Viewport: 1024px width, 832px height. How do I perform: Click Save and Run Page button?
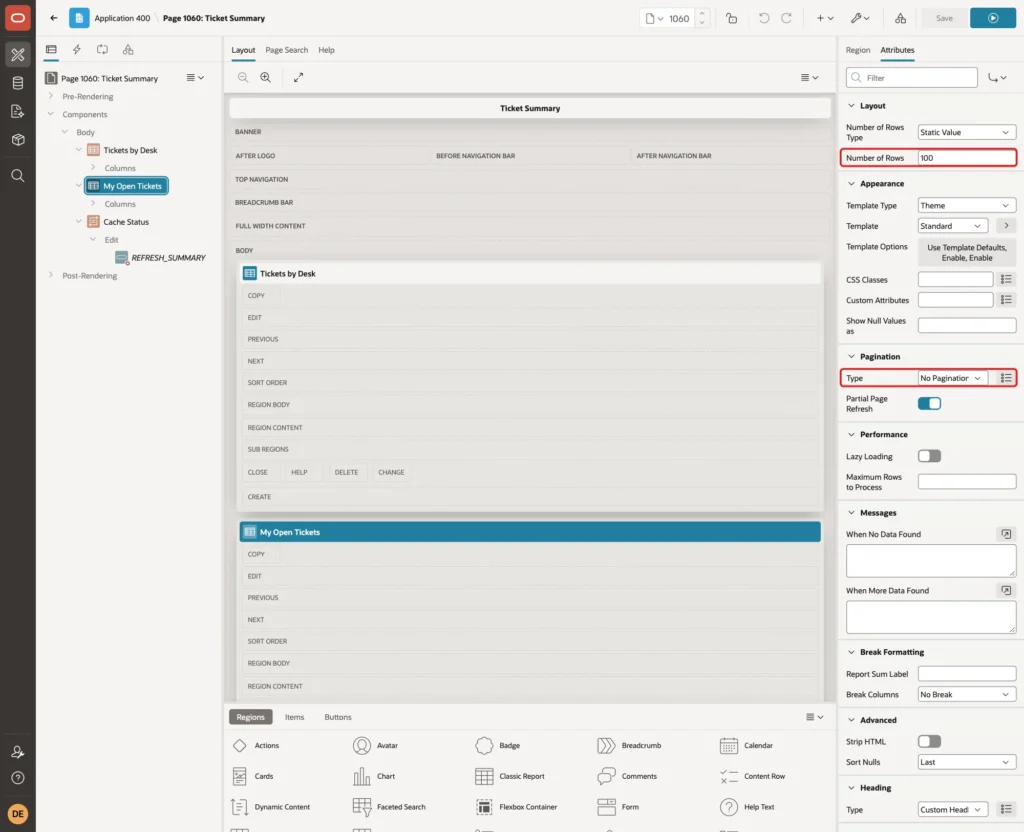click(993, 18)
